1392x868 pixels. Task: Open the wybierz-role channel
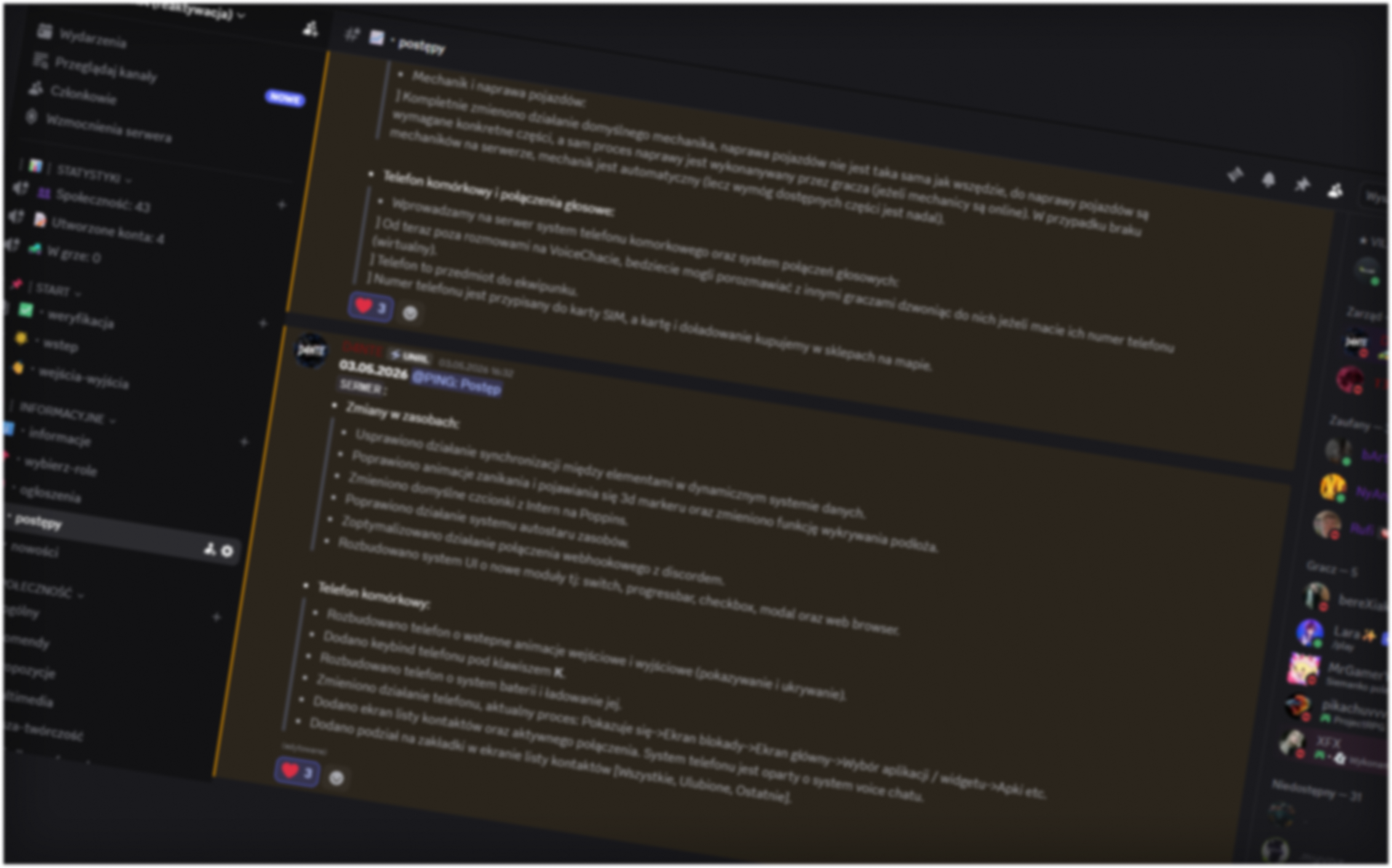60,468
